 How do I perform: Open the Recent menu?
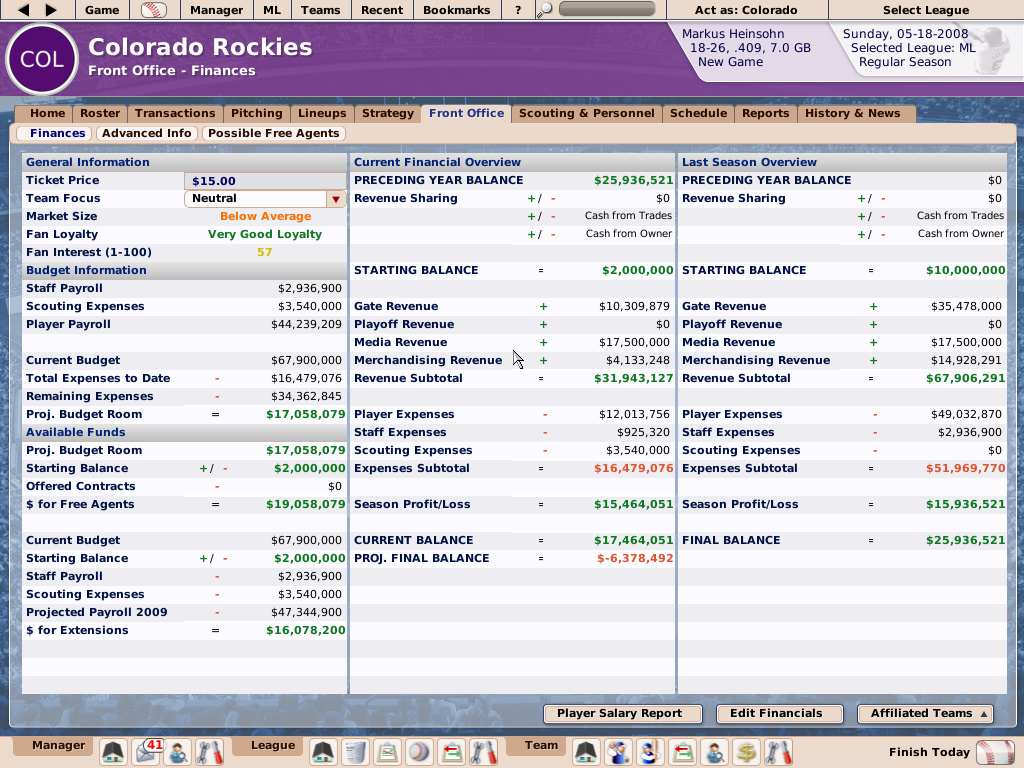382,10
